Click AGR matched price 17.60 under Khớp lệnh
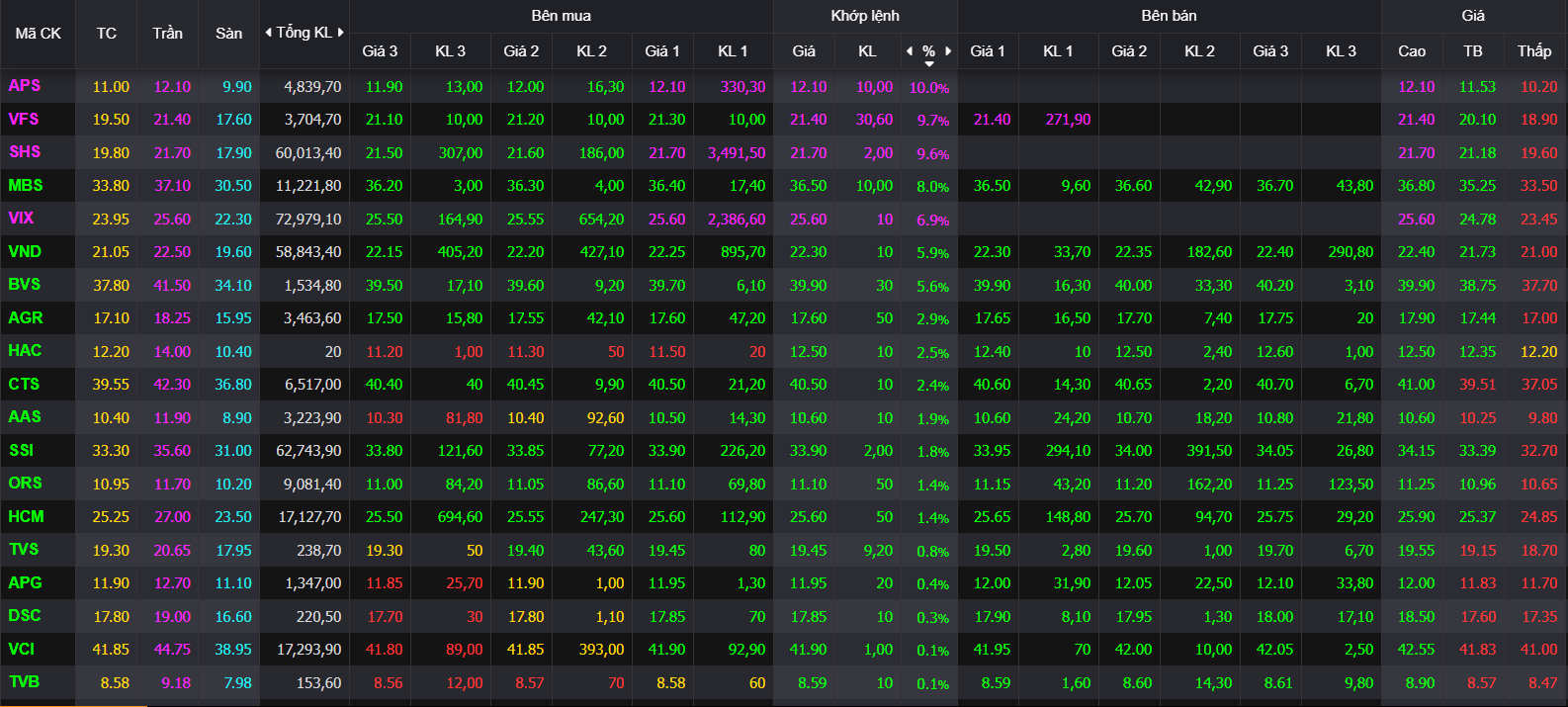The height and width of the screenshot is (707, 1568). (x=809, y=318)
